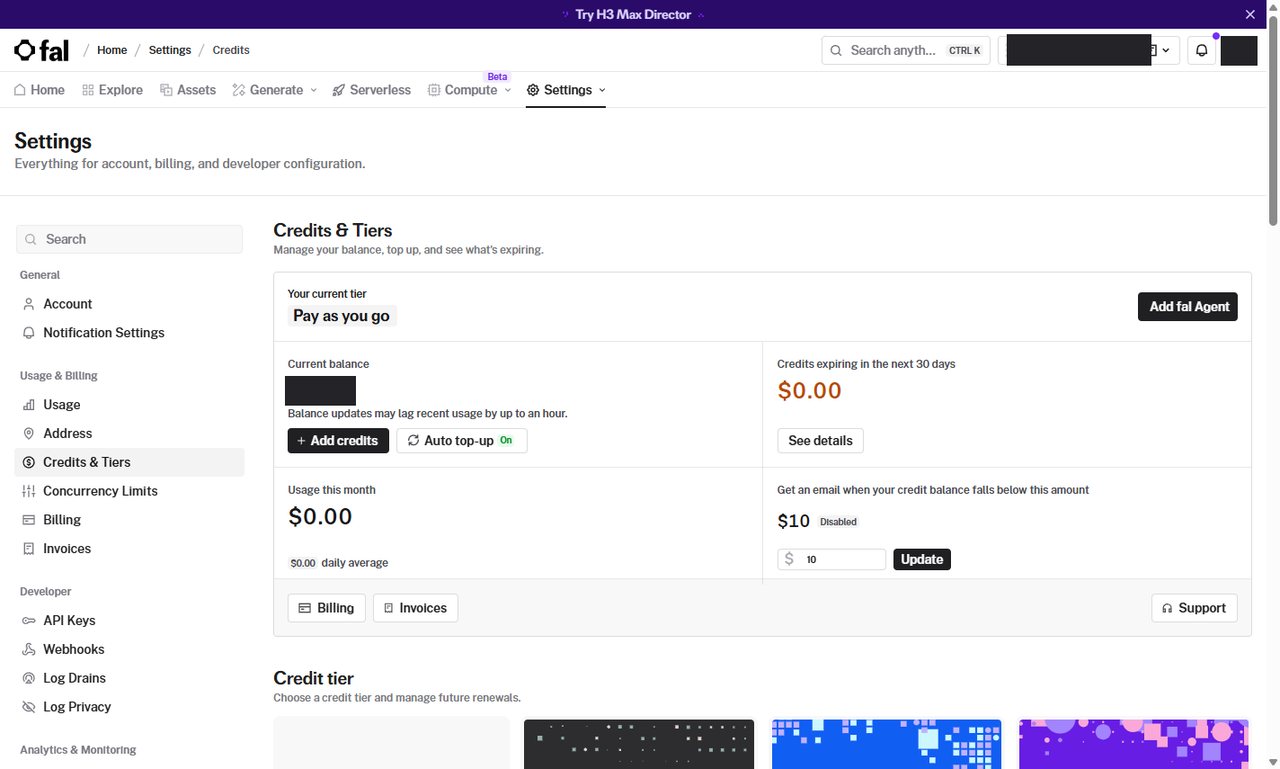Select the purple credit tier card
Viewport: 1280px width, 769px height.
click(1134, 744)
